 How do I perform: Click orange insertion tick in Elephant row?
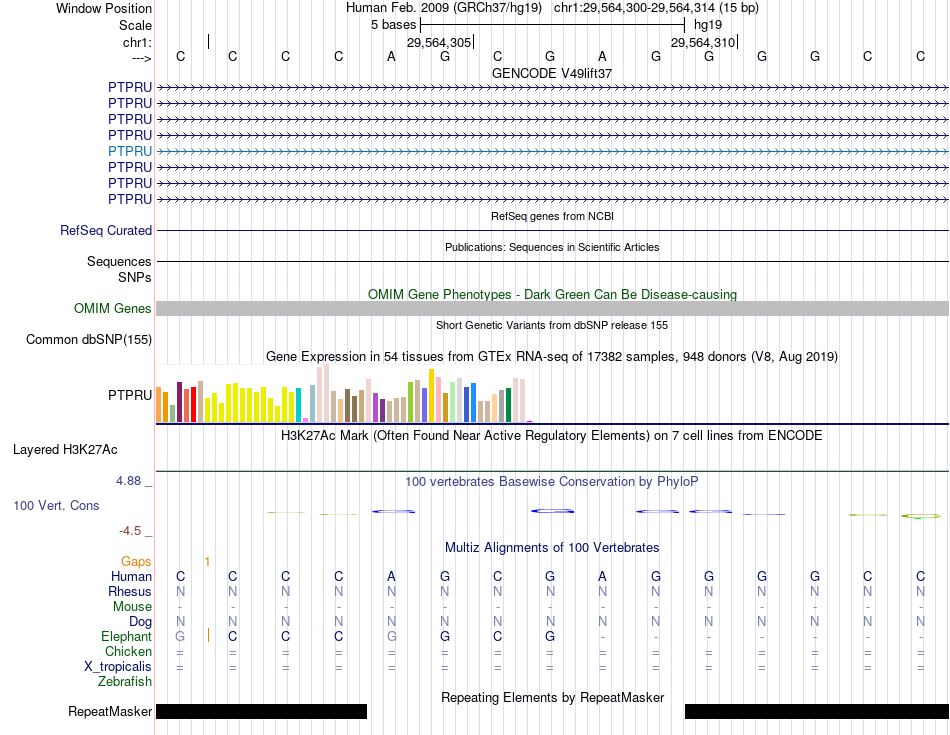click(x=208, y=636)
